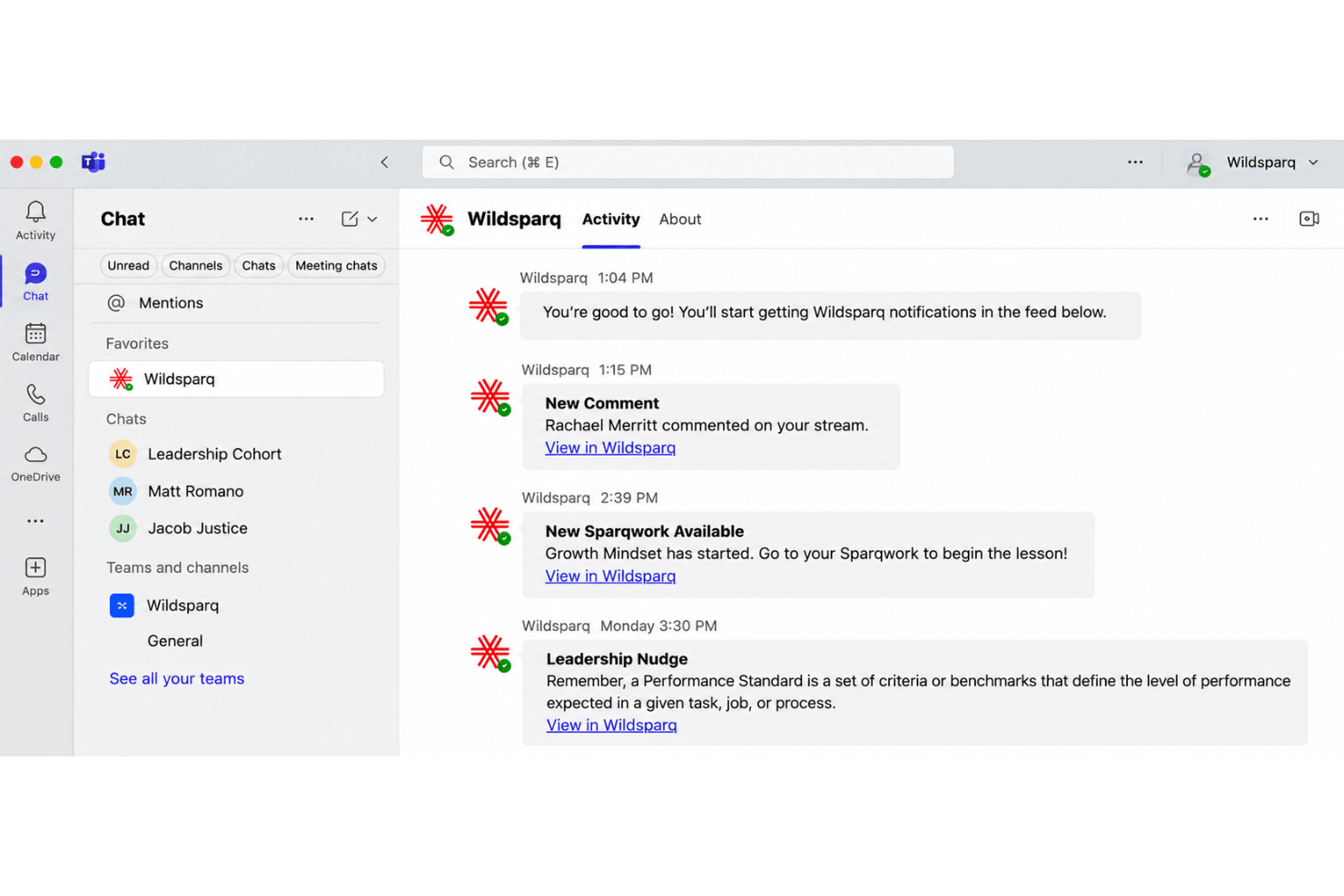This screenshot has width=1344, height=896.
Task: Click the blue Wildsparq team icon
Action: pyautogui.click(x=122, y=606)
